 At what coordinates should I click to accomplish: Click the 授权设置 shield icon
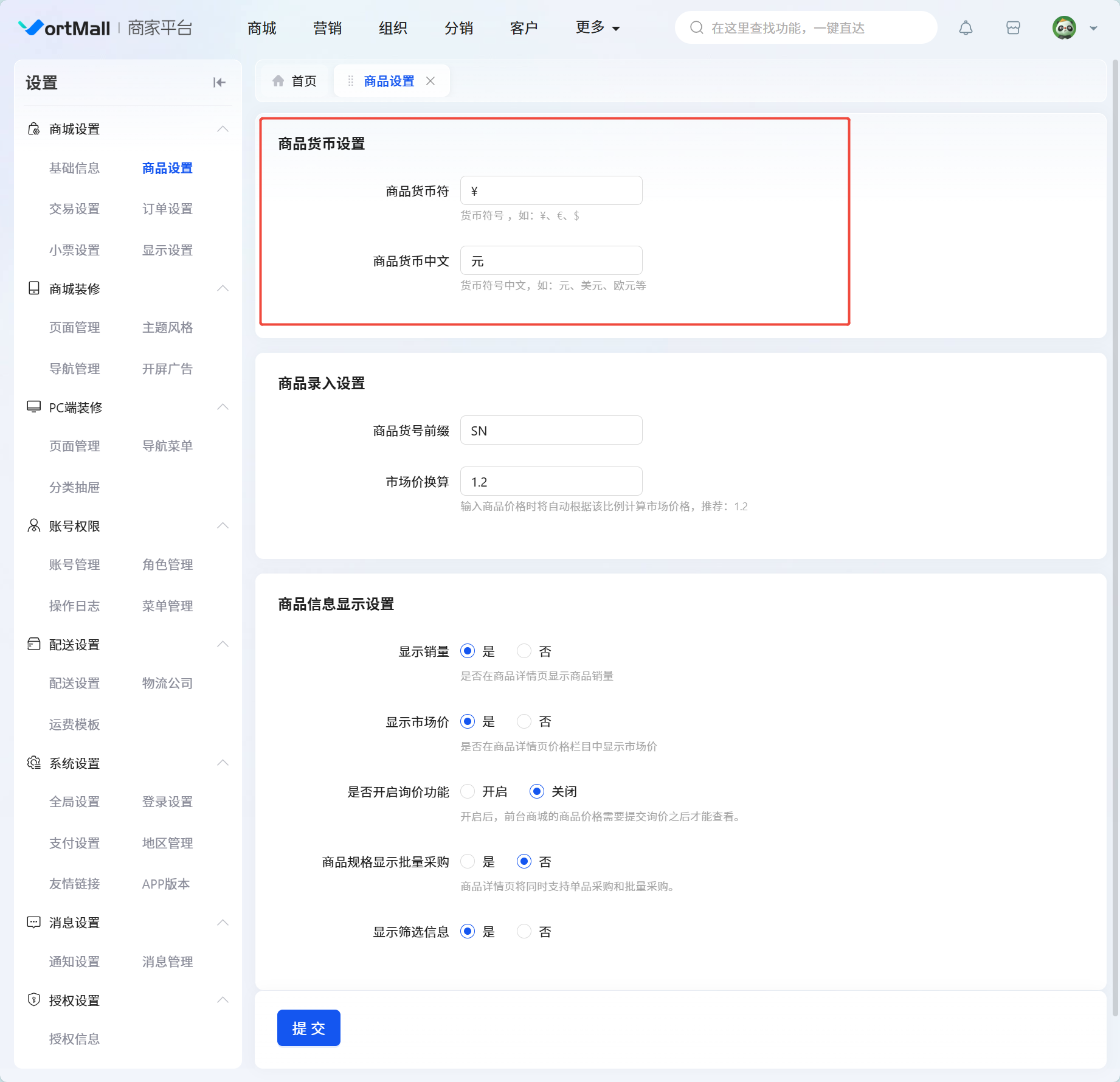(34, 1000)
